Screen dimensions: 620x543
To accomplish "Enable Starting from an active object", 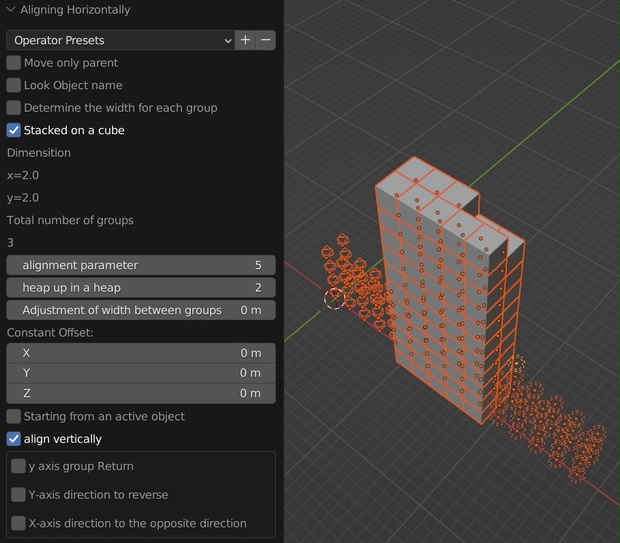I will coord(14,416).
